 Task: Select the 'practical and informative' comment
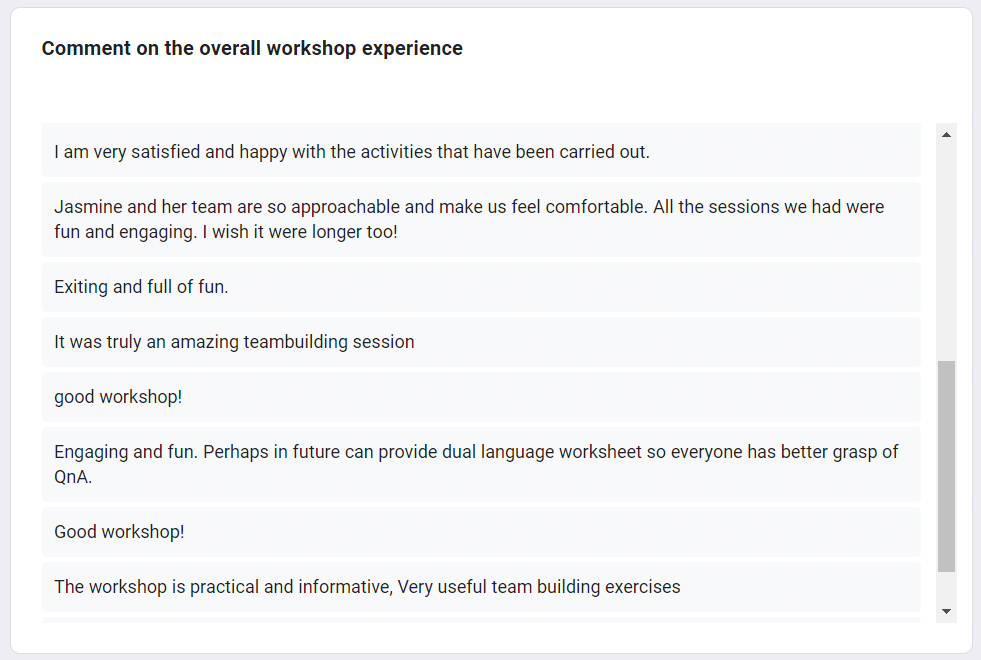(x=481, y=587)
